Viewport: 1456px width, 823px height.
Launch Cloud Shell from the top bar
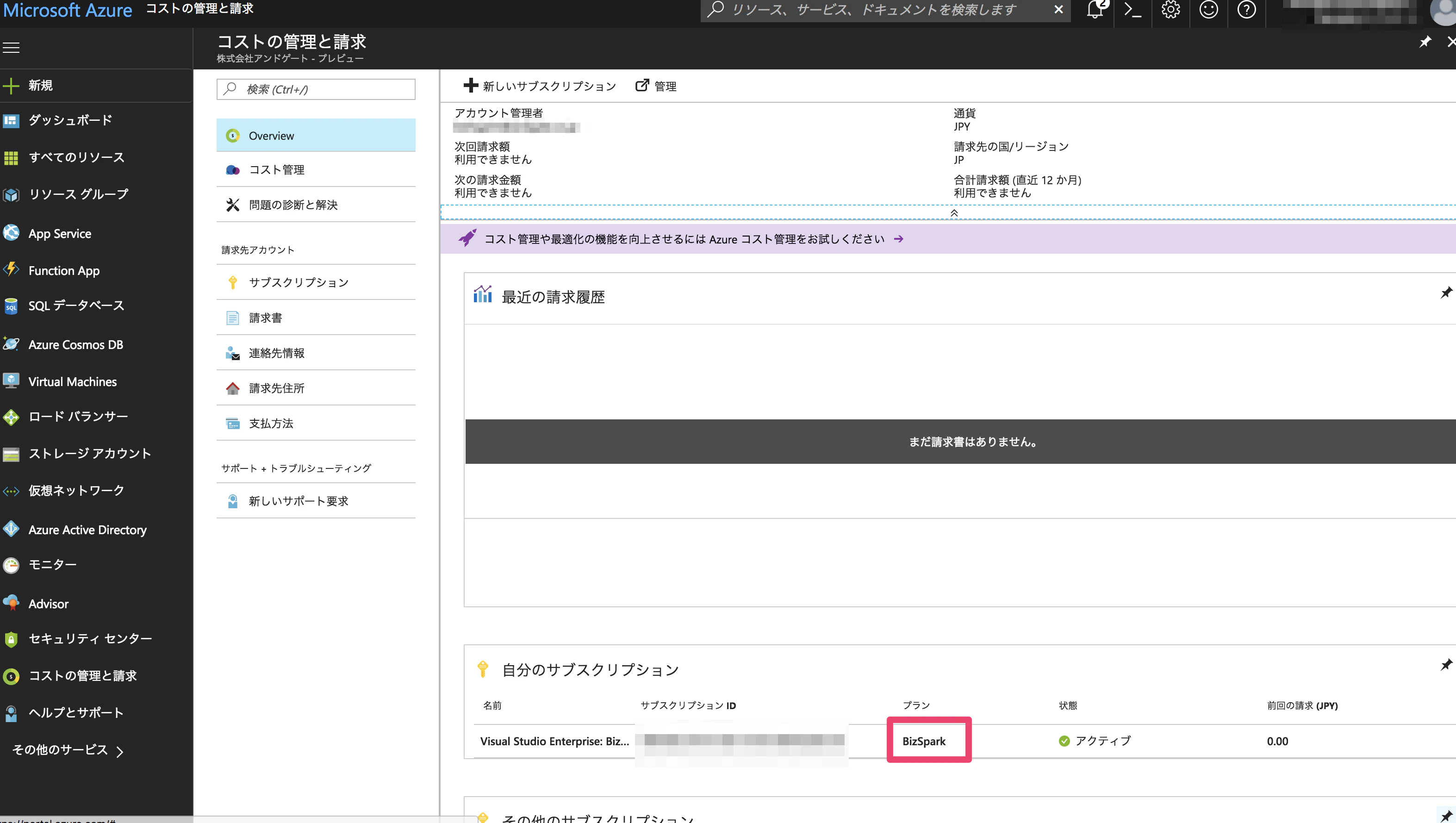coord(1132,10)
